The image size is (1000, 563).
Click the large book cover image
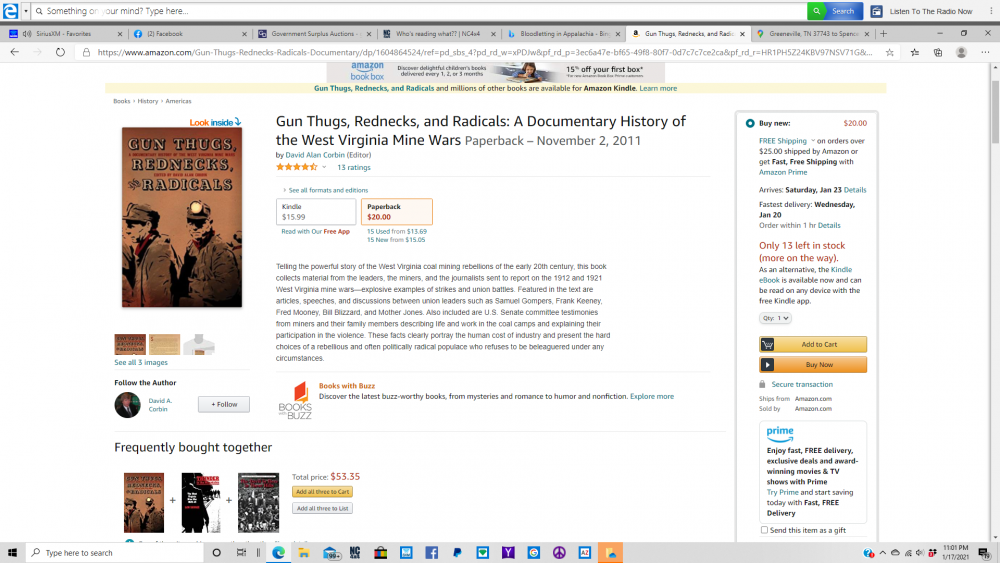point(182,217)
